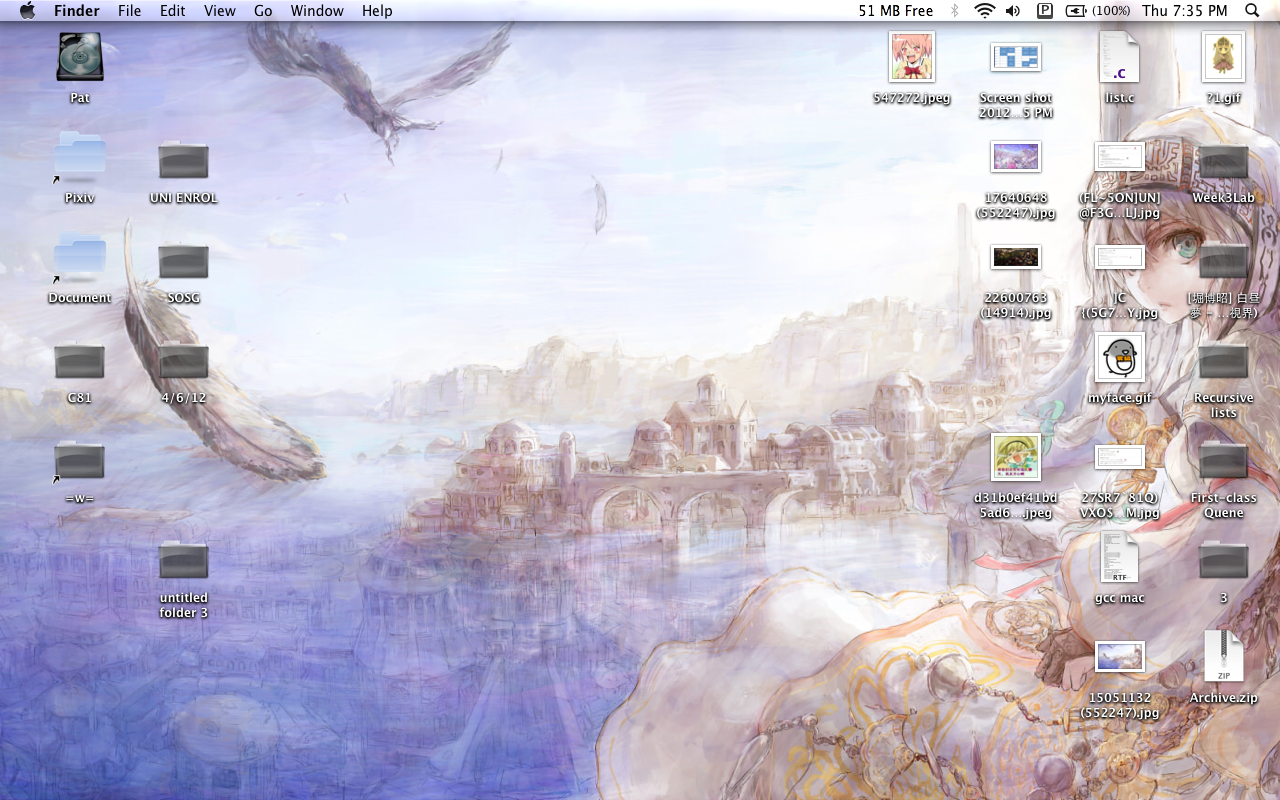Select the 15051132 (552247).jpg file
The image size is (1280, 800).
pos(1120,657)
